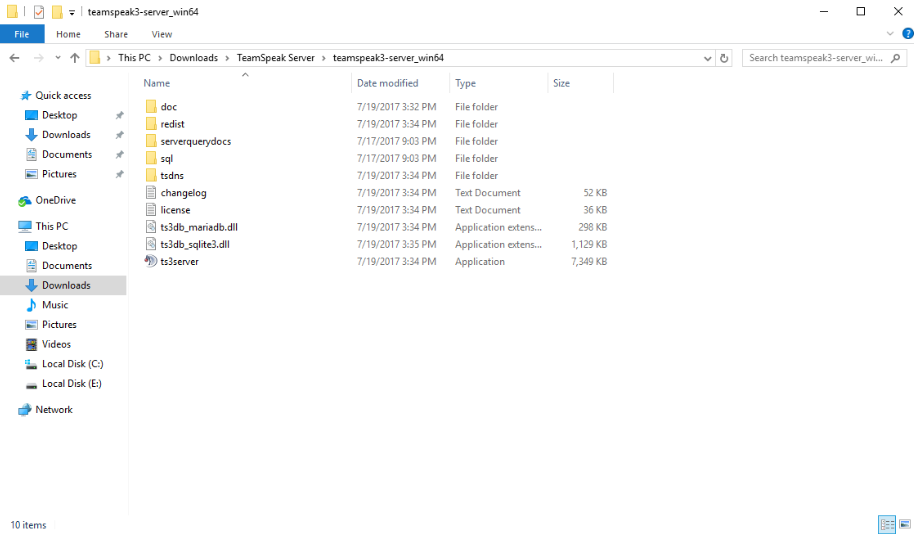Expand breadcrumb chevron after This PC
The image size is (914, 534).
pyautogui.click(x=160, y=58)
